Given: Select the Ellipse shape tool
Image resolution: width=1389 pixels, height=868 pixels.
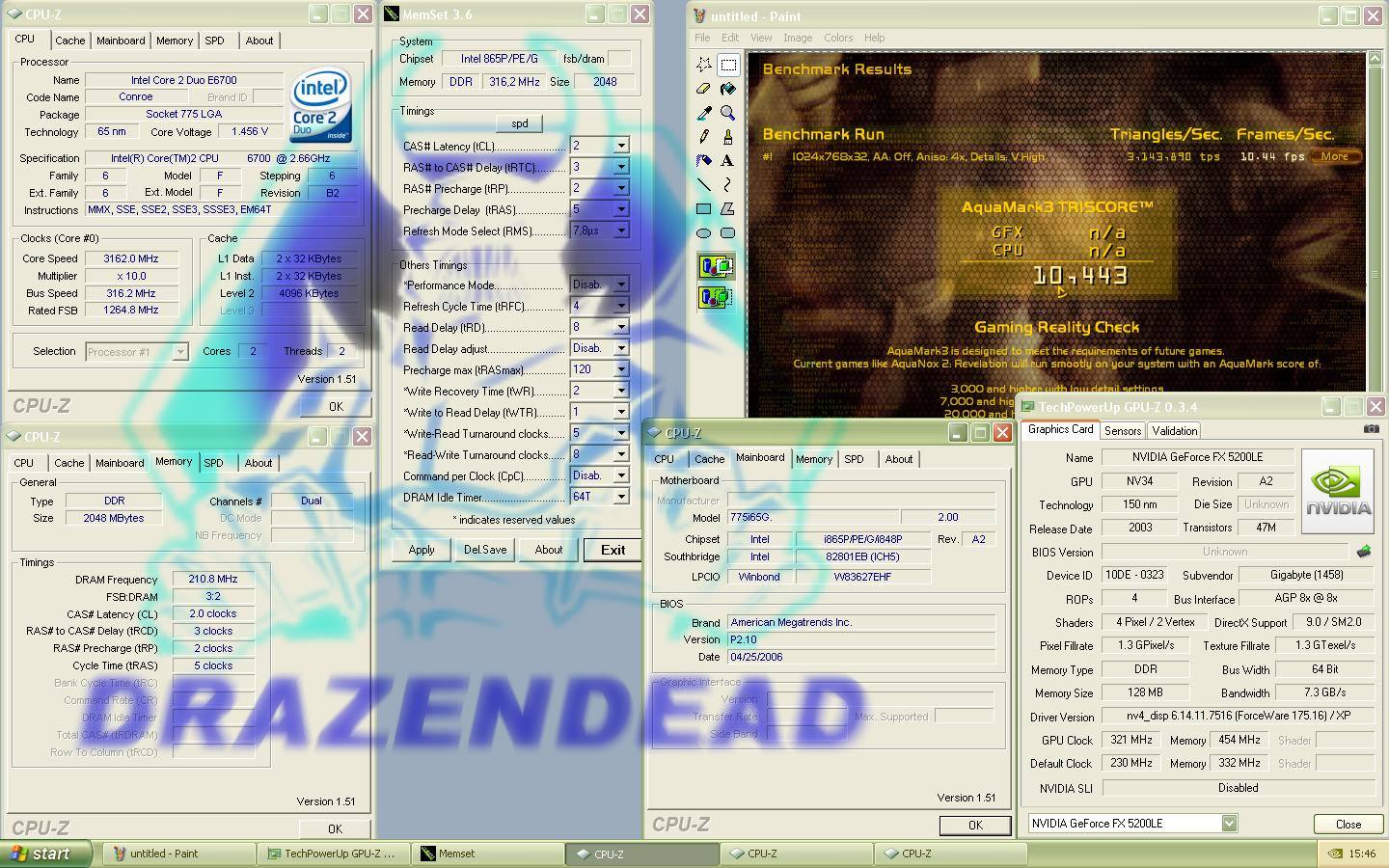Looking at the screenshot, I should [704, 232].
